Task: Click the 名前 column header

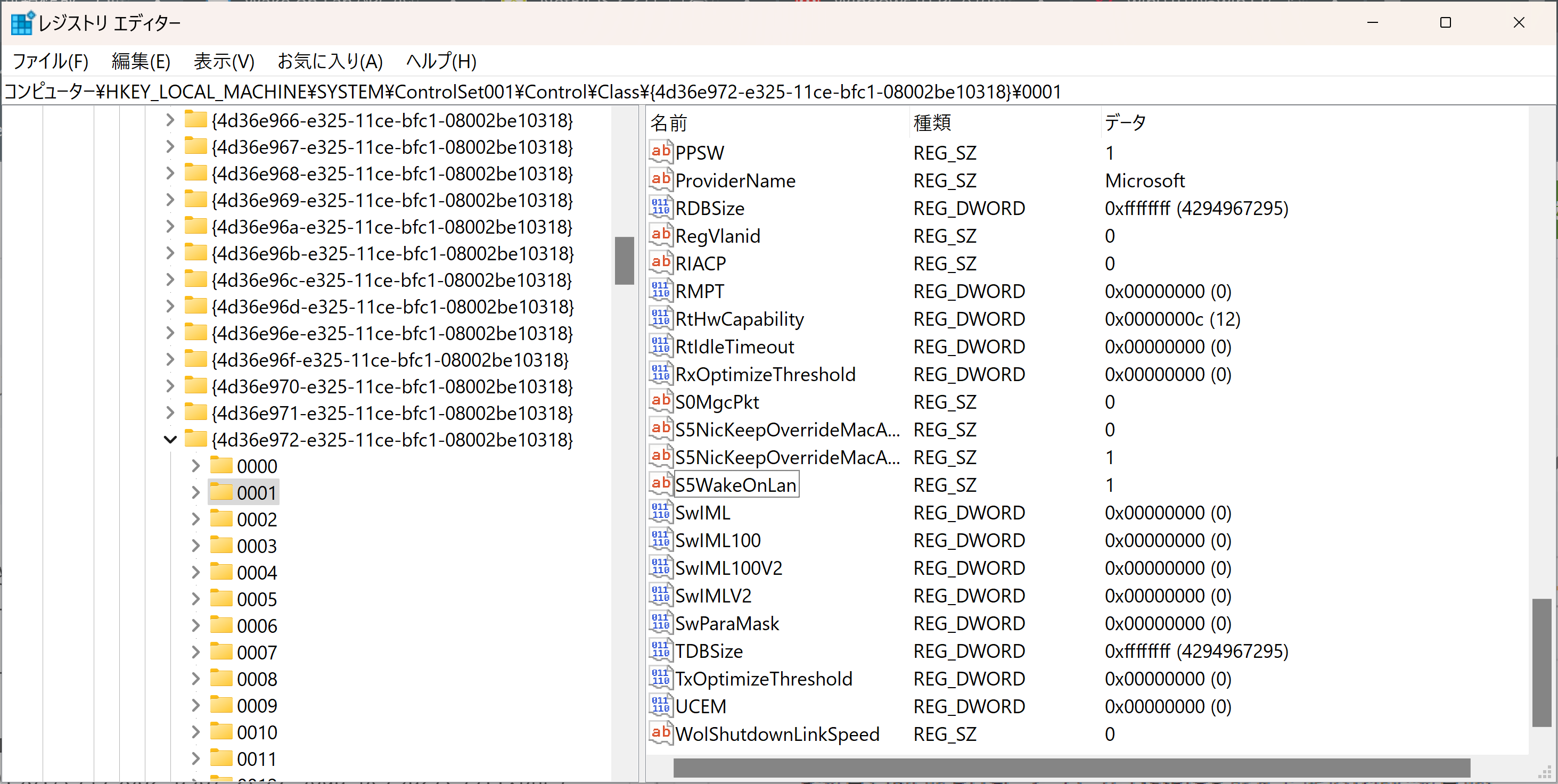Action: coord(668,123)
